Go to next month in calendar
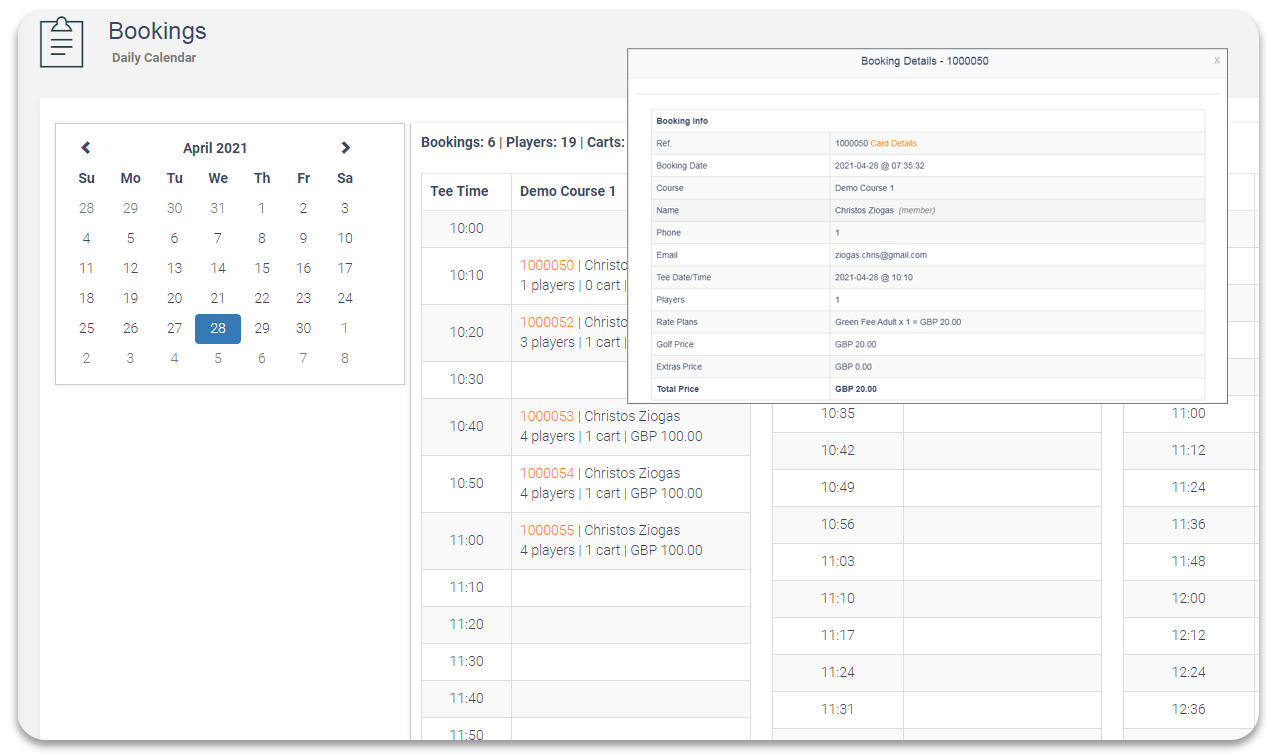This screenshot has width=1283, height=756. pyautogui.click(x=345, y=148)
